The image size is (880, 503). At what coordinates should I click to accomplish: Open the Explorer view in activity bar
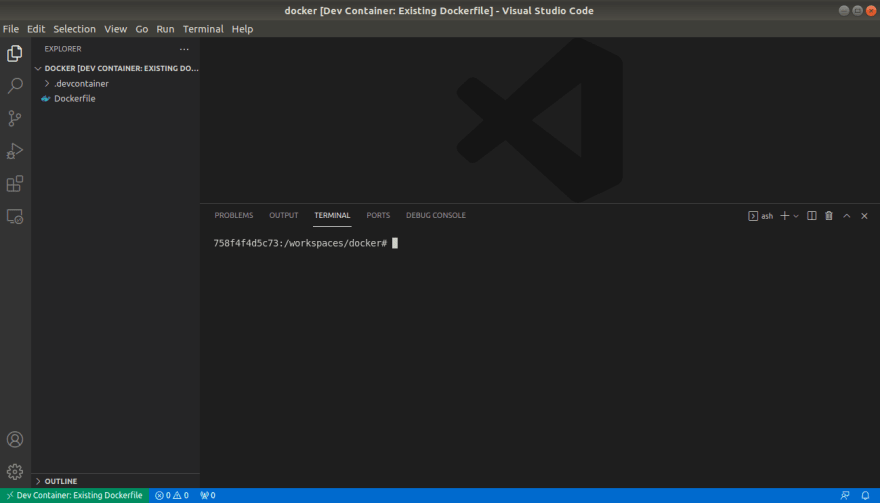click(15, 53)
